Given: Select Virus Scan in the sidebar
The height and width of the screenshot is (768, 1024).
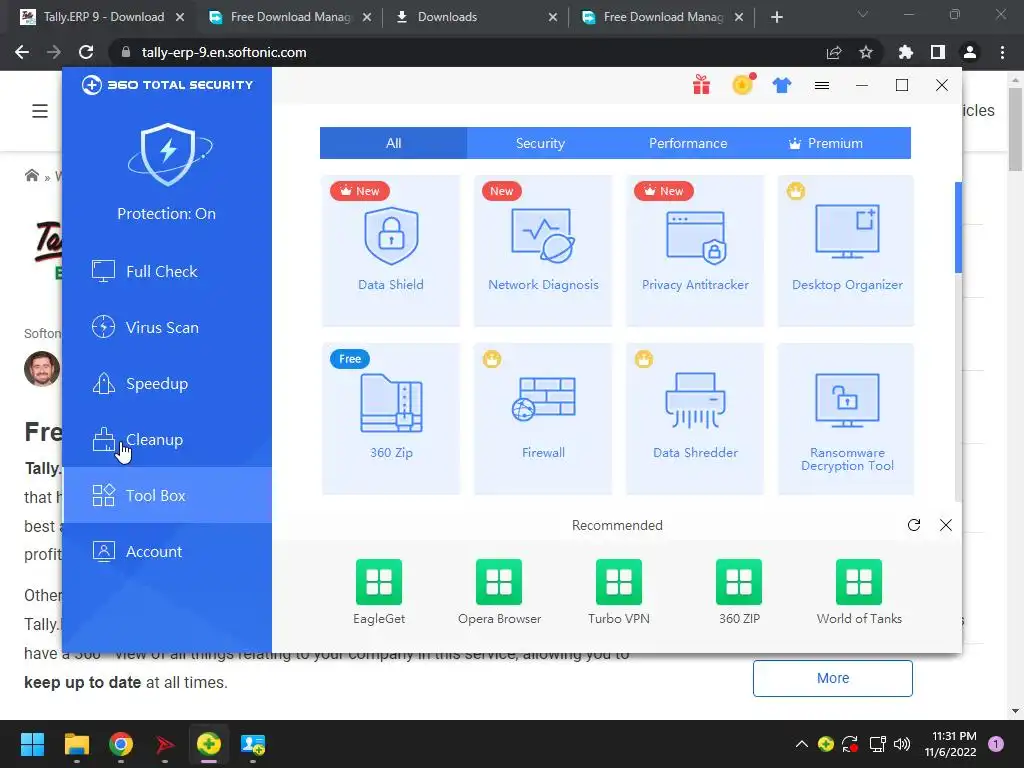Looking at the screenshot, I should [167, 327].
